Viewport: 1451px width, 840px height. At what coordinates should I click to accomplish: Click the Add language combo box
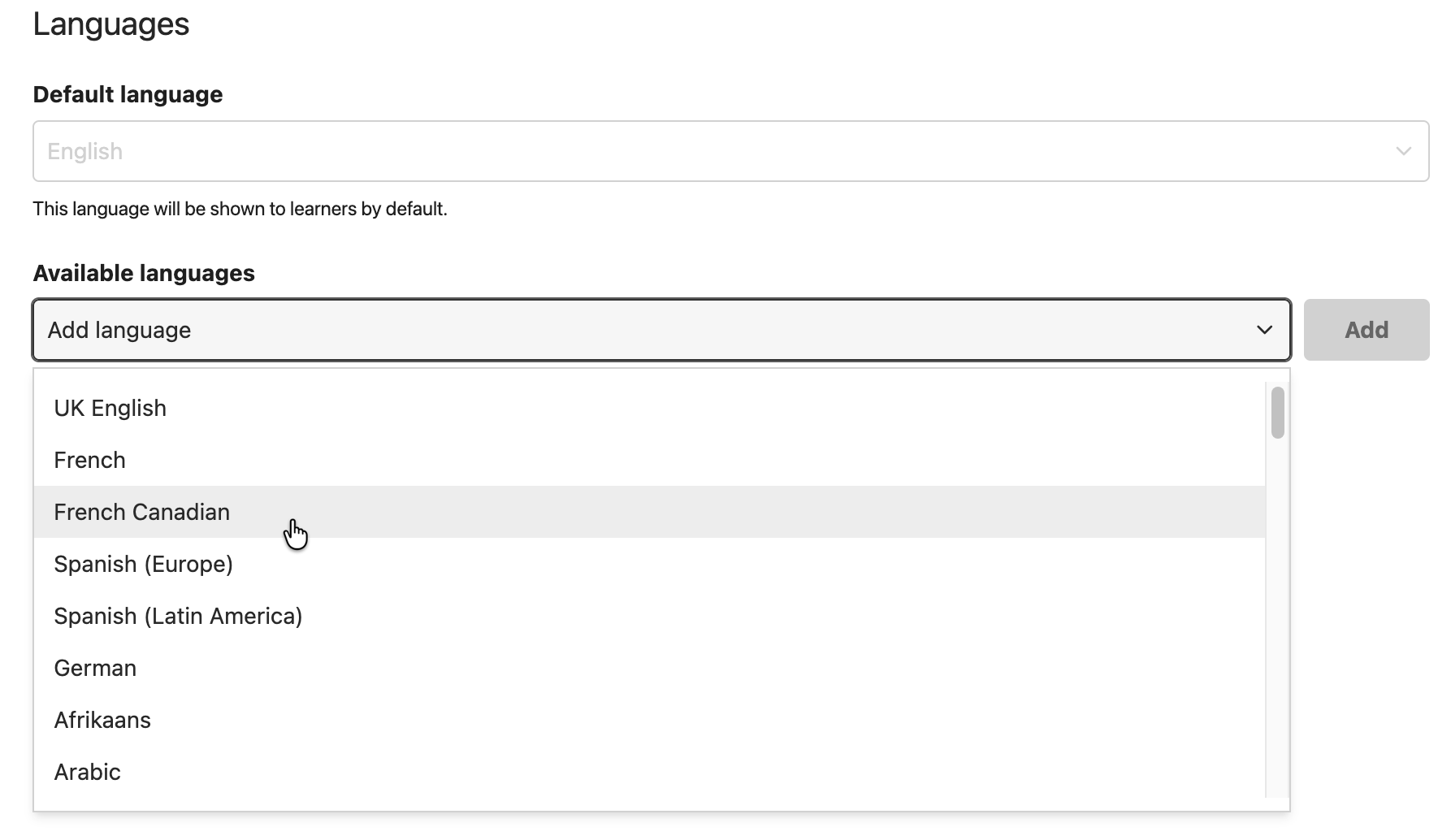(x=661, y=330)
